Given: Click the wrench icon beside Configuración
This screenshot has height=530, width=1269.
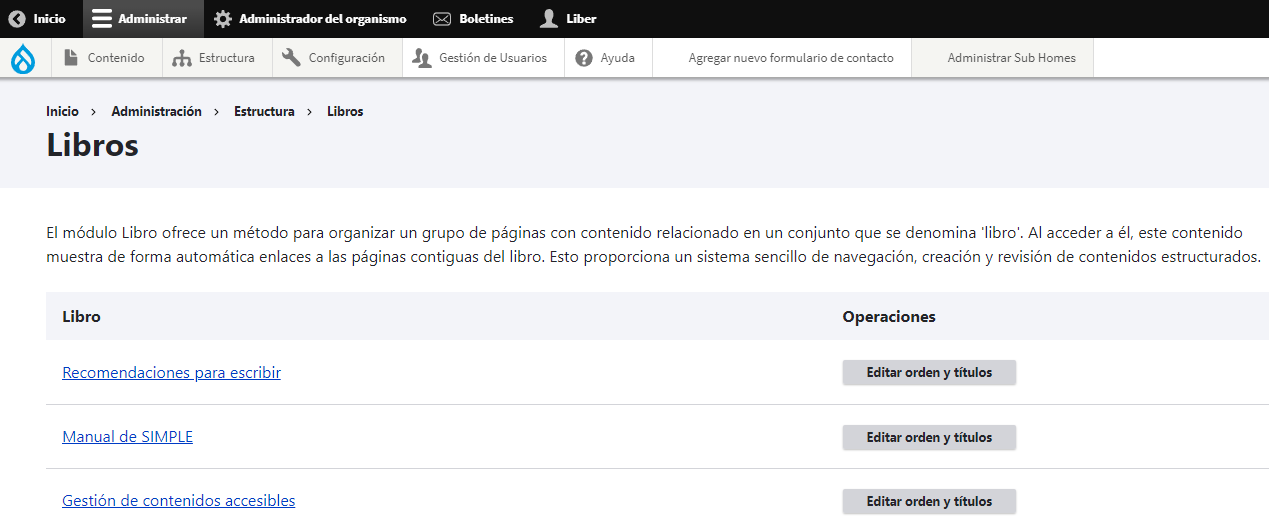Looking at the screenshot, I should (x=291, y=58).
